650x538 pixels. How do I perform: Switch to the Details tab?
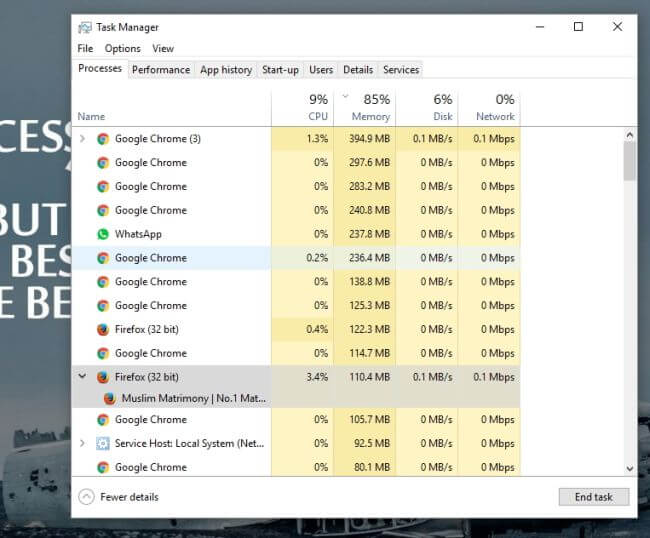pyautogui.click(x=358, y=70)
